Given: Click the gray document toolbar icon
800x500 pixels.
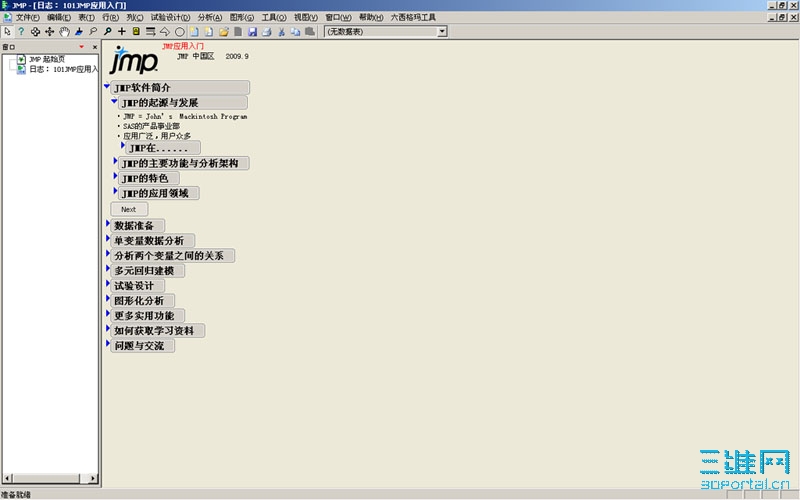Looking at the screenshot, I should click(x=238, y=32).
